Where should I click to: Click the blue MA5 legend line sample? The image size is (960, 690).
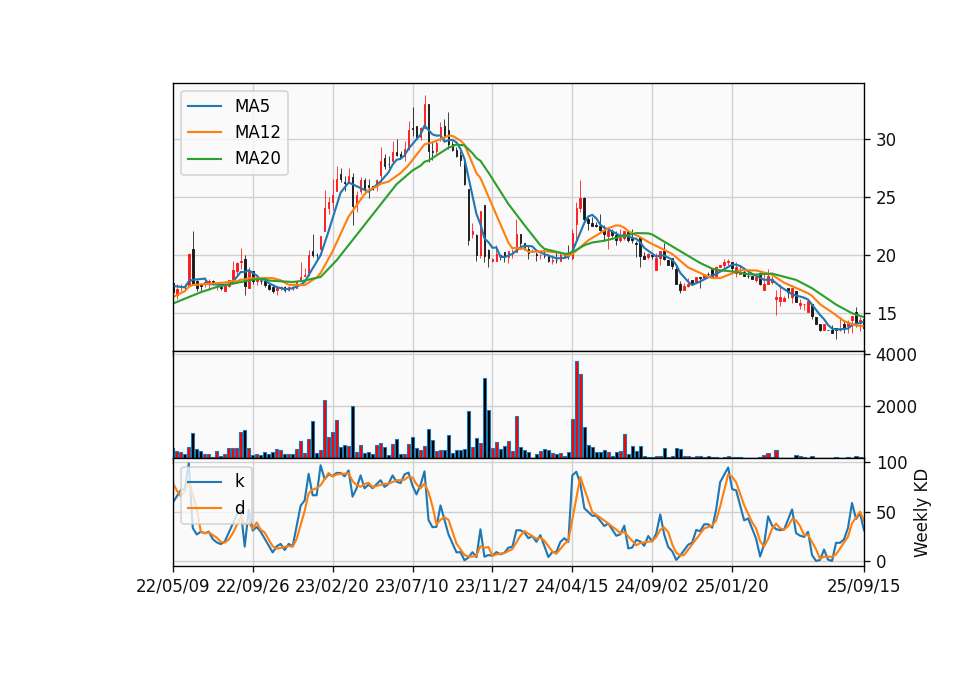[204, 106]
